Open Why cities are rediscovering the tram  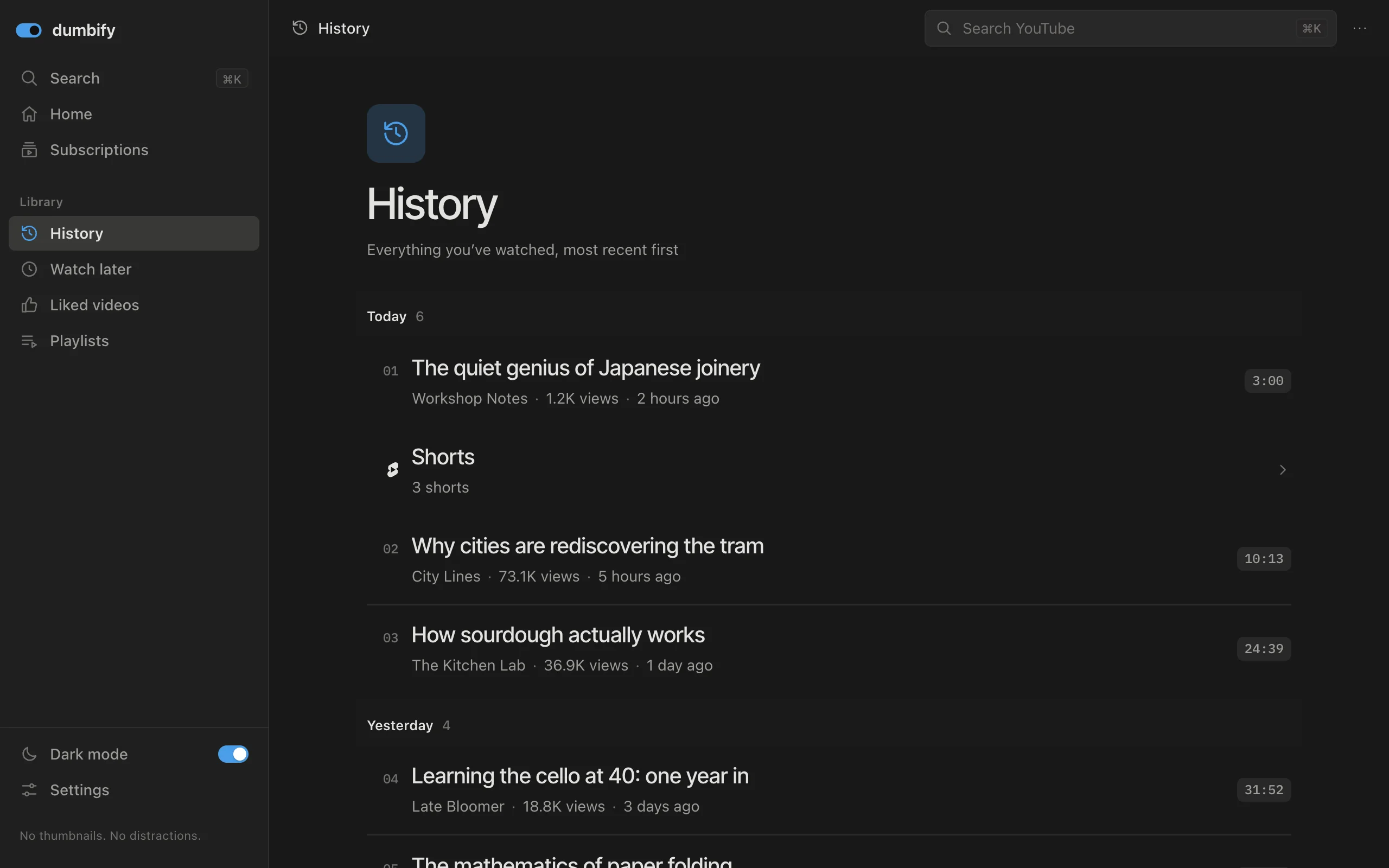pyautogui.click(x=588, y=546)
